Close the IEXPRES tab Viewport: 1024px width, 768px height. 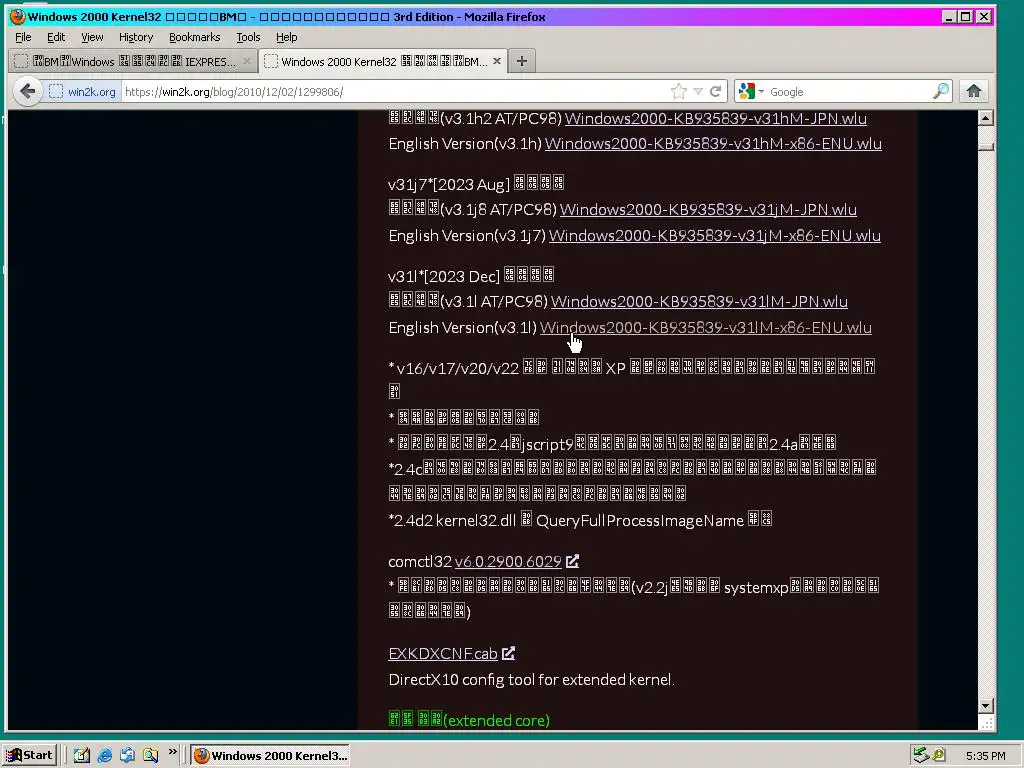click(x=247, y=61)
